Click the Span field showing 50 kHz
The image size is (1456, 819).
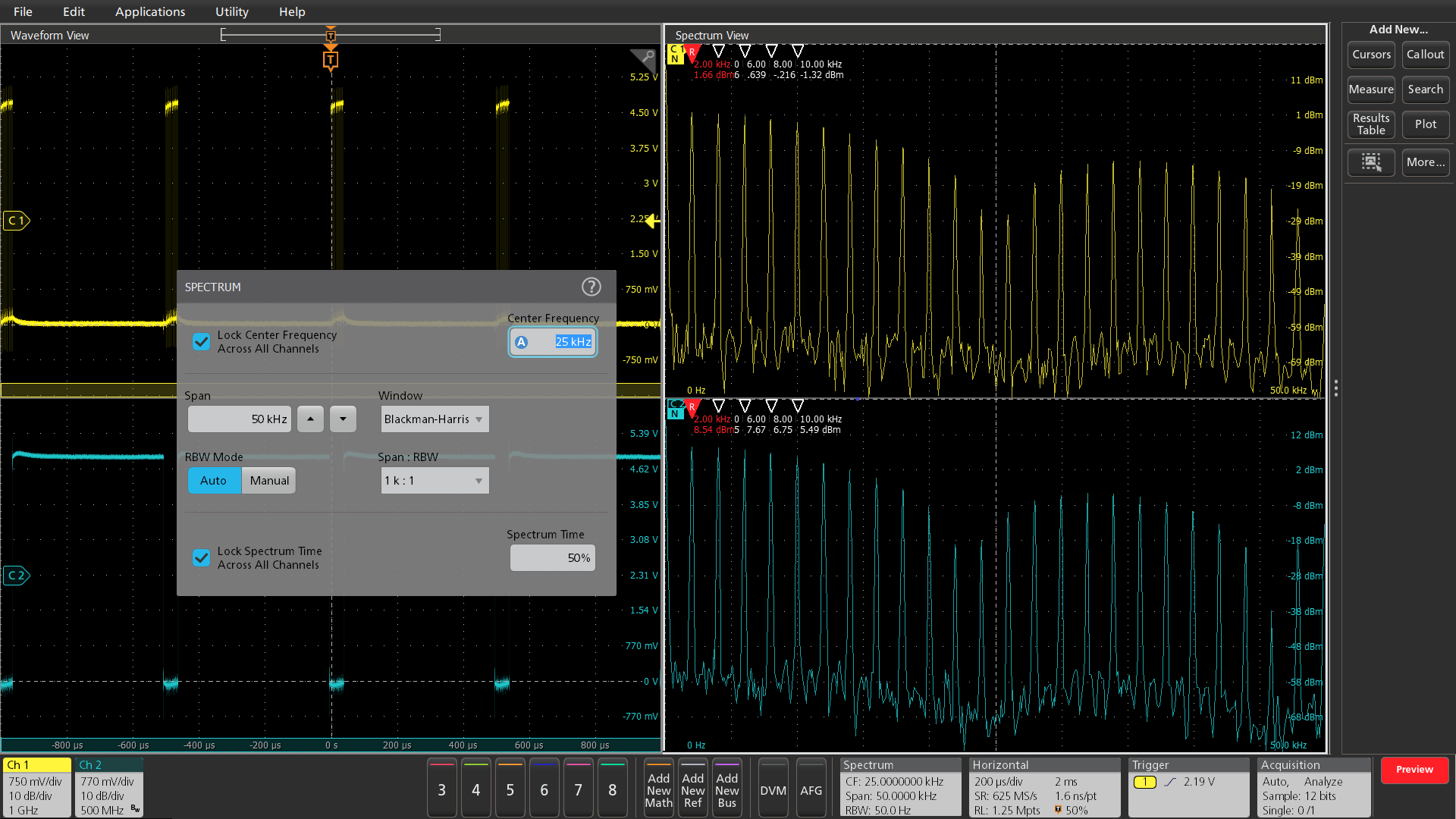240,419
